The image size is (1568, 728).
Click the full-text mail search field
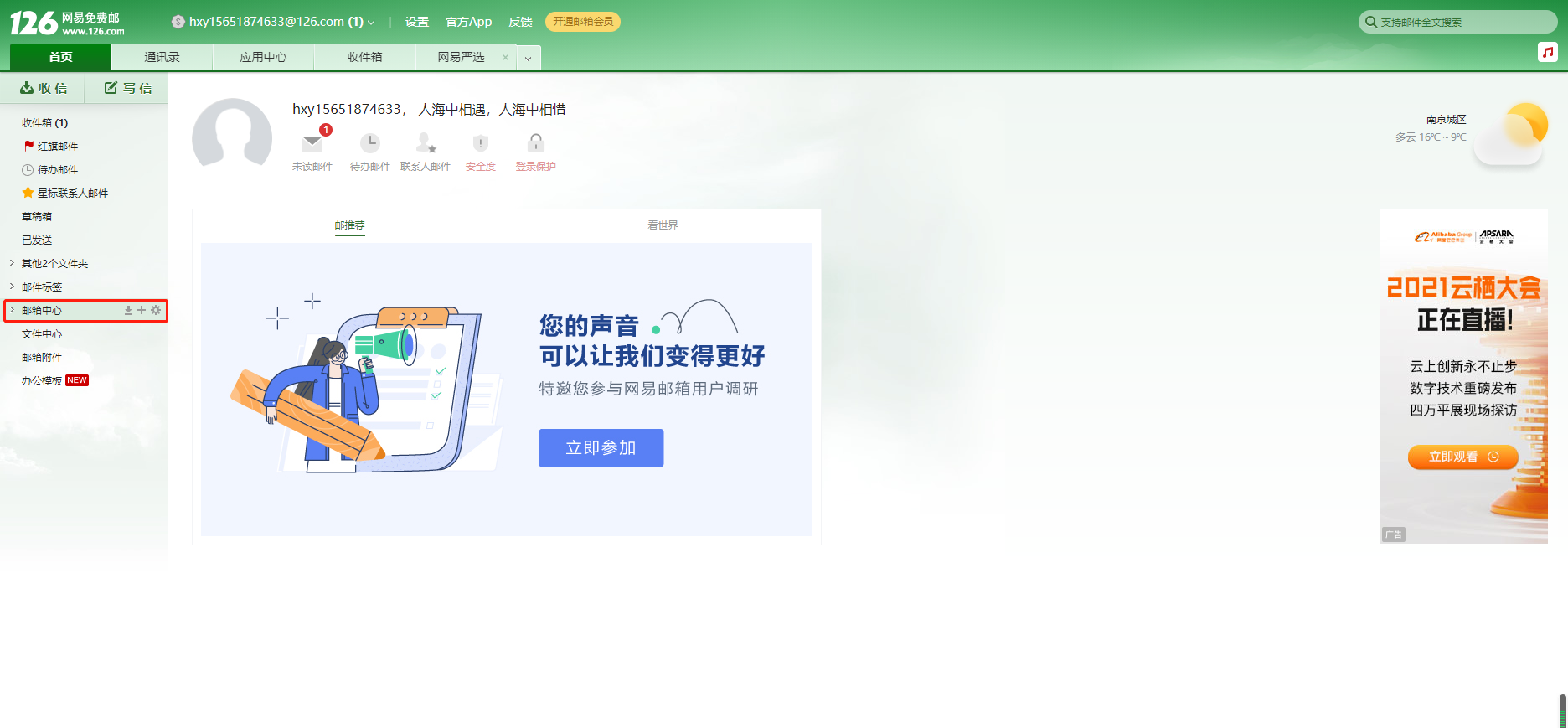tap(1458, 22)
